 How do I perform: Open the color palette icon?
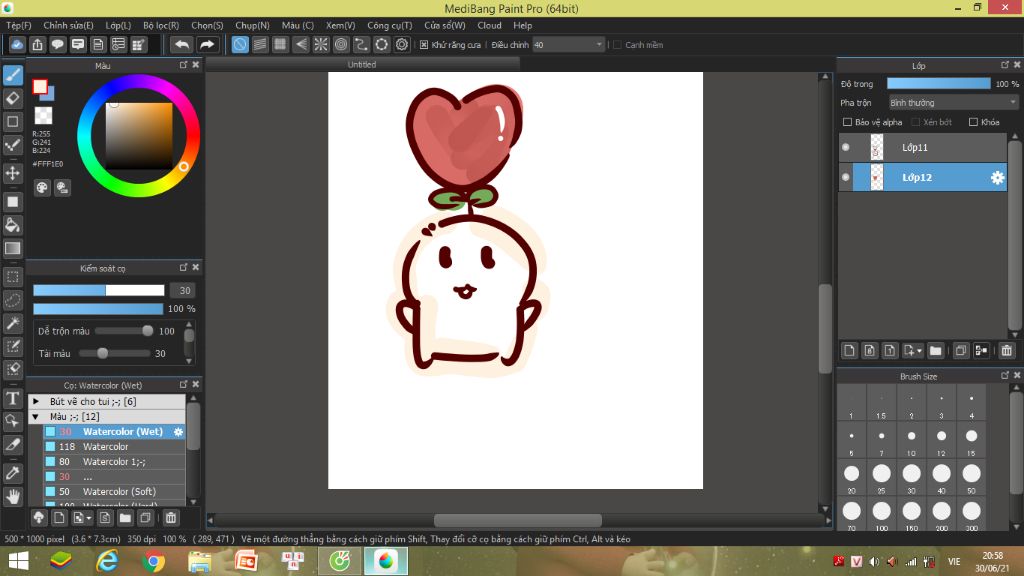coord(42,187)
